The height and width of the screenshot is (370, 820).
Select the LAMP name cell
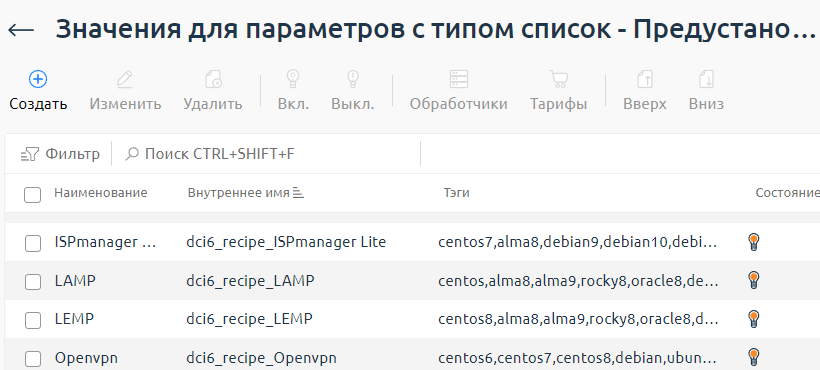75,281
